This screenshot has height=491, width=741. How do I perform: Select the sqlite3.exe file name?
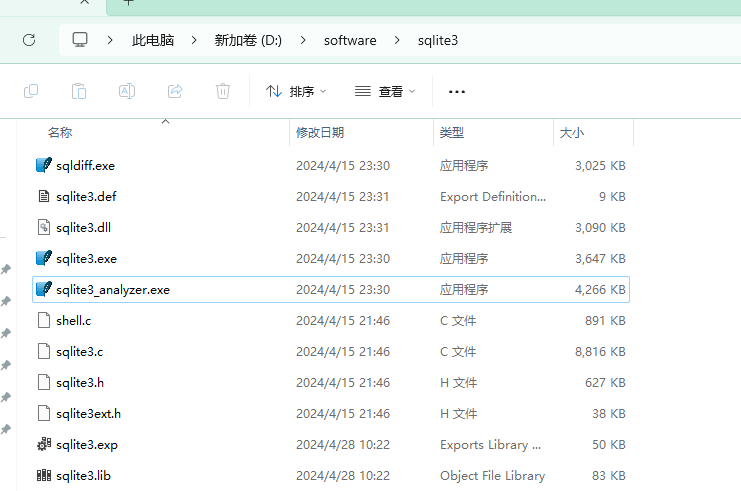click(x=86, y=259)
